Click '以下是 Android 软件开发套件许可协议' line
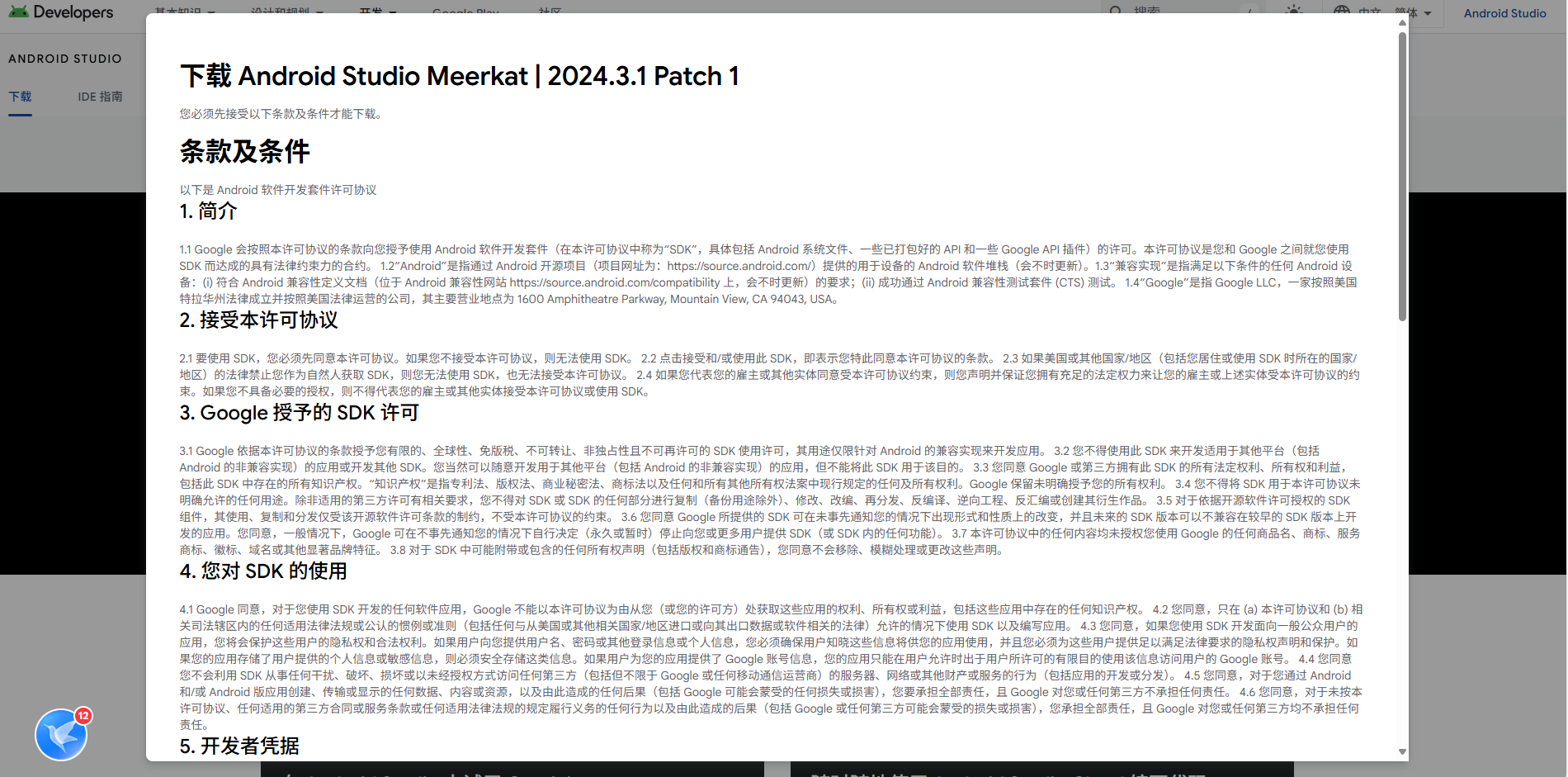 pyautogui.click(x=278, y=190)
